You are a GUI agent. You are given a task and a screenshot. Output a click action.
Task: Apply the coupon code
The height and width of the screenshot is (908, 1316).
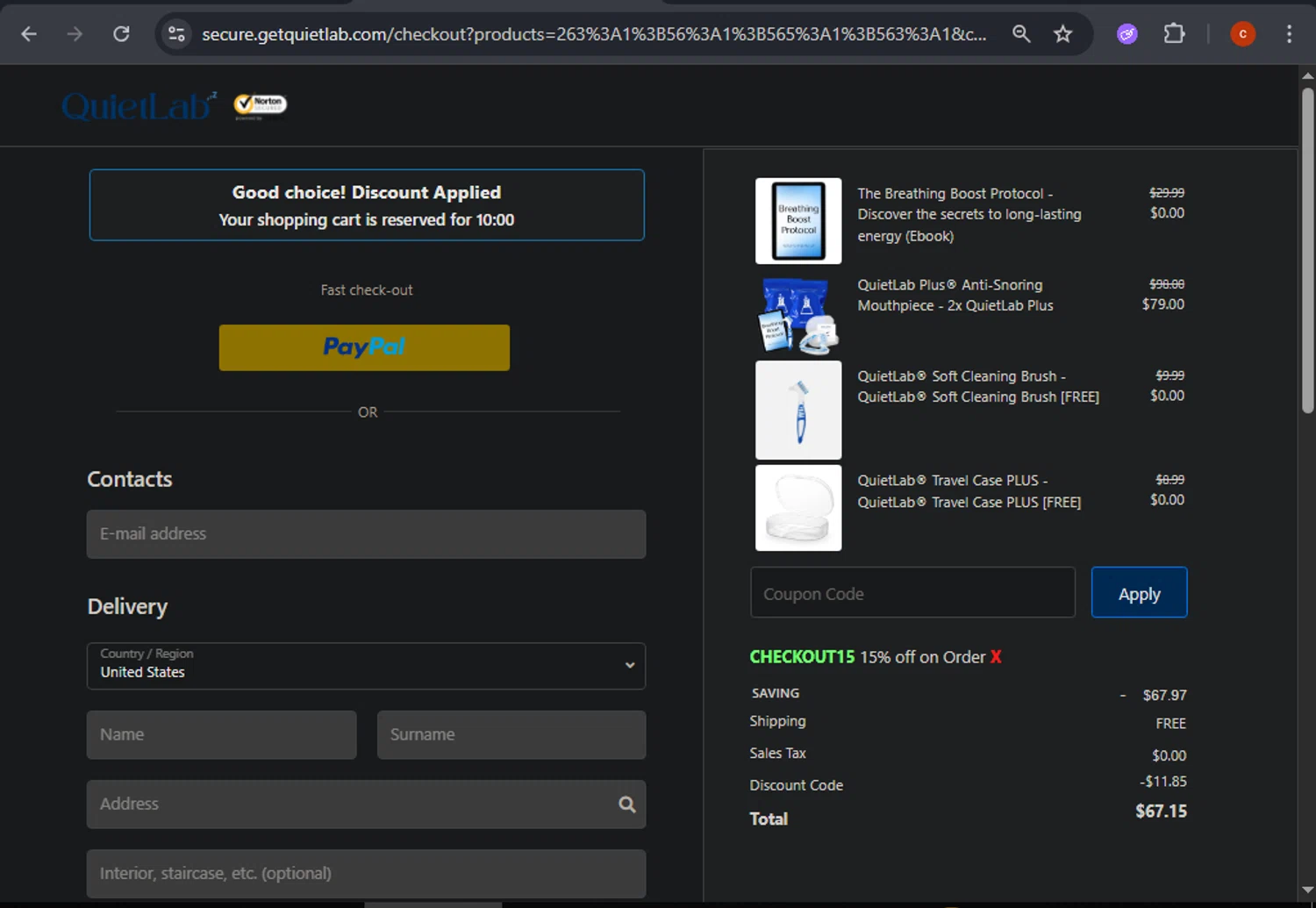pyautogui.click(x=1139, y=592)
